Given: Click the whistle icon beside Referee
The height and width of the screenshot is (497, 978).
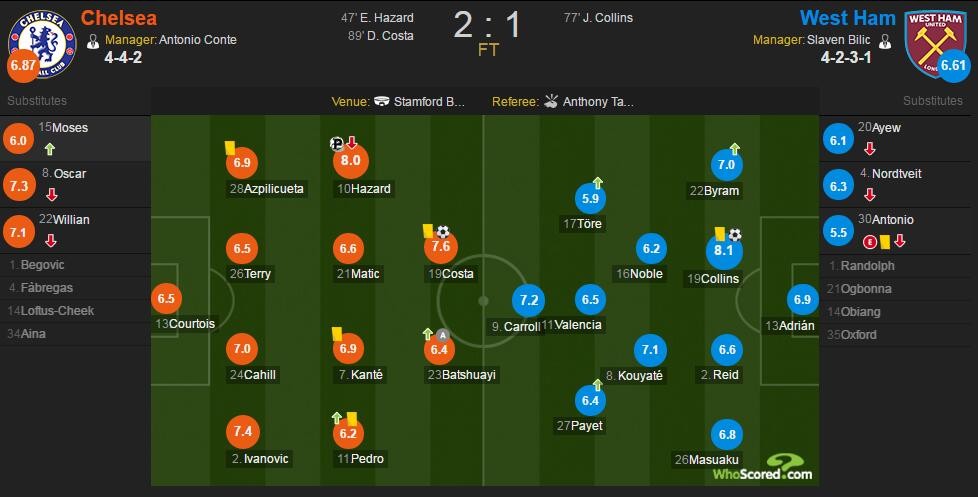Looking at the screenshot, I should click(x=551, y=101).
